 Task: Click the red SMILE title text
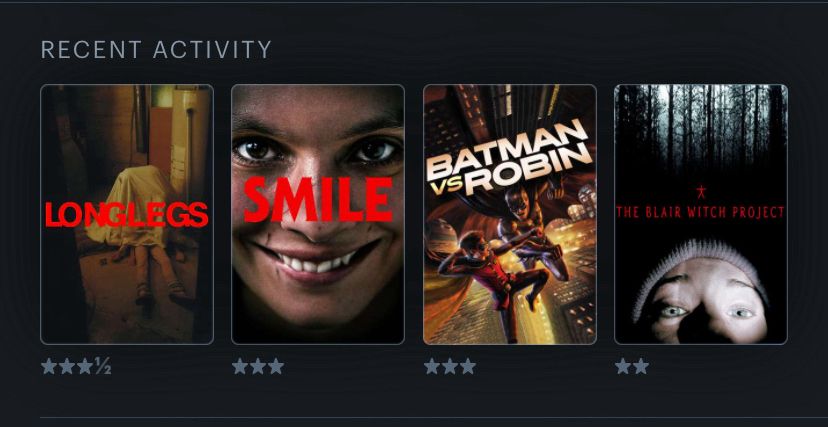coord(318,199)
